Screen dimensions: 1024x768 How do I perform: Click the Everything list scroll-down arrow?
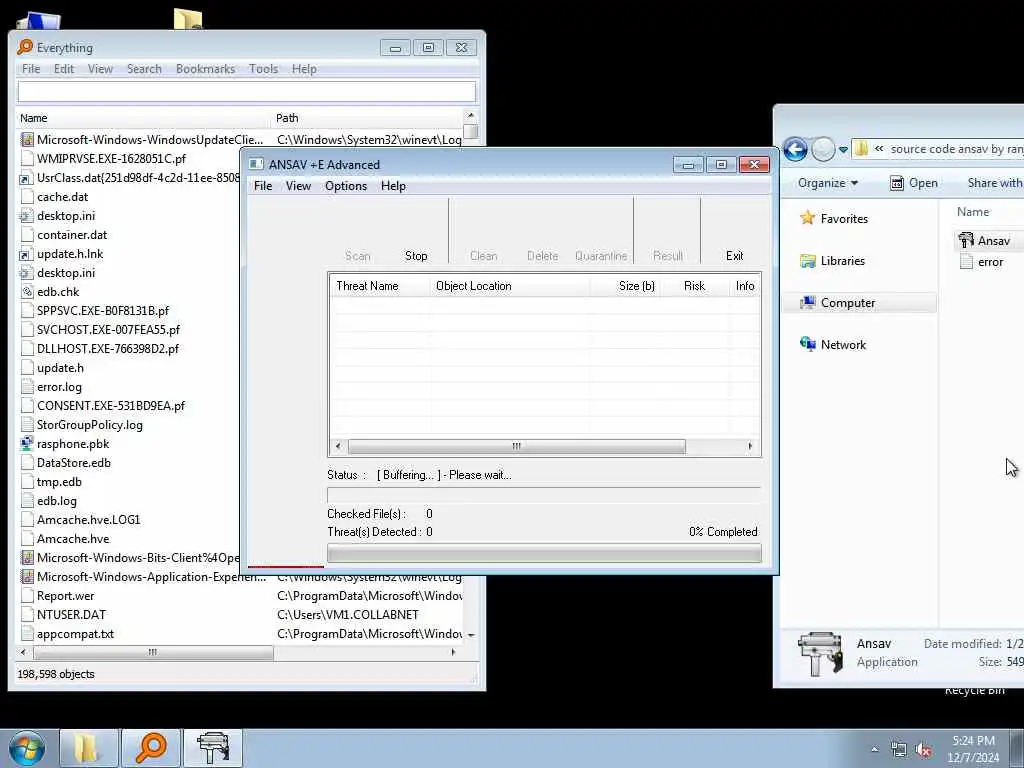tap(470, 635)
